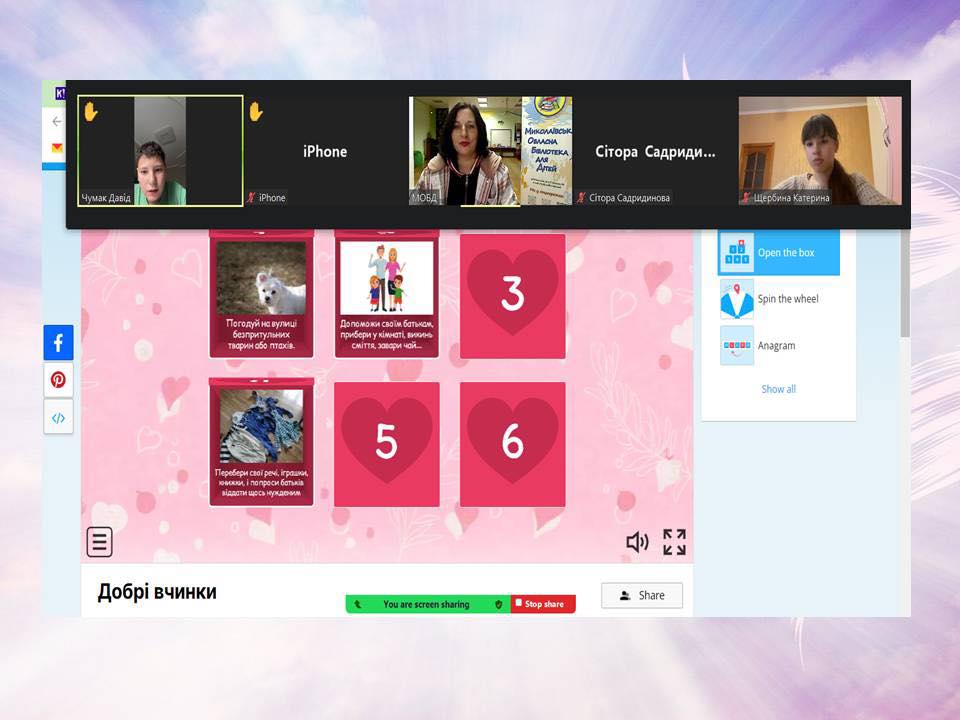This screenshot has height=720, width=960.
Task: Open the game hamburger menu
Action: (99, 542)
